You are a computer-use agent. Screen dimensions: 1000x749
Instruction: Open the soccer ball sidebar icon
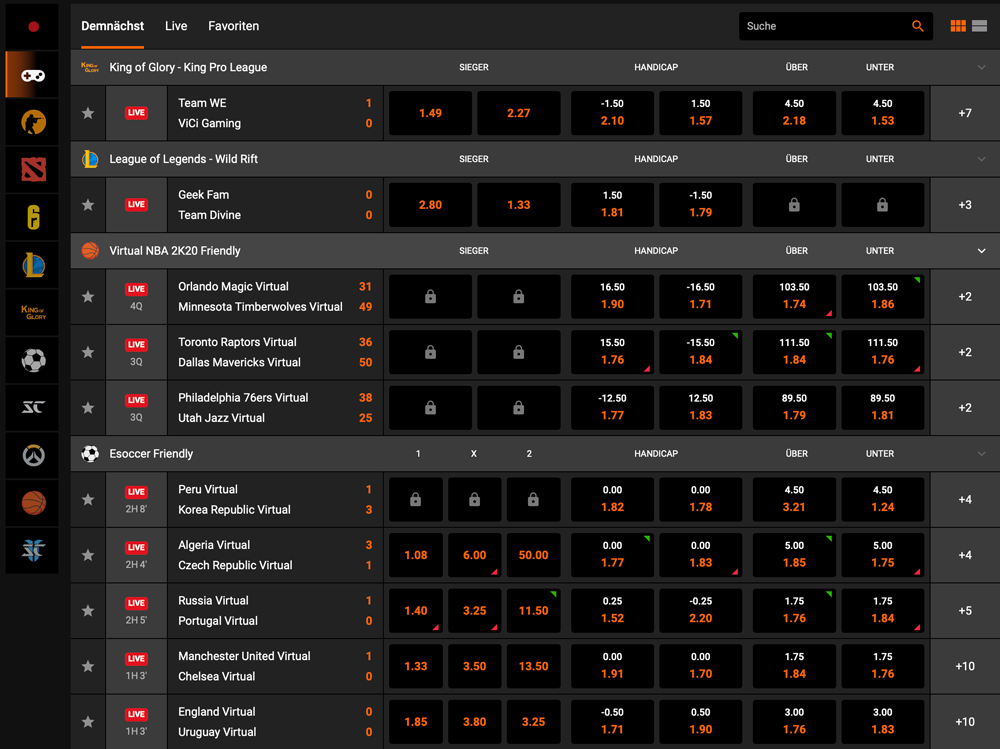tap(33, 360)
